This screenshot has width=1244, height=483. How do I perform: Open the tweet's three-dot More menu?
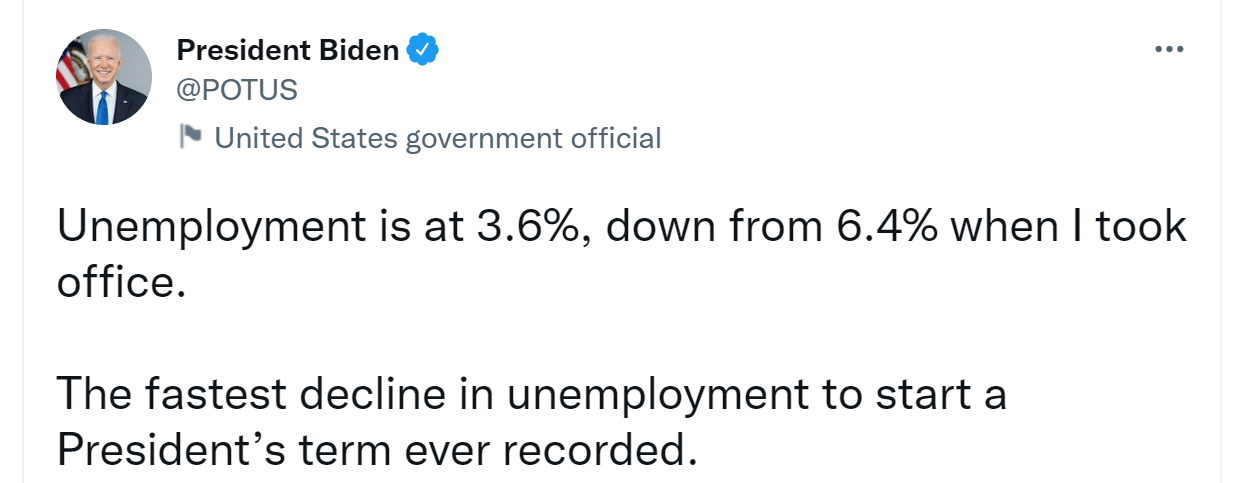point(1168,49)
